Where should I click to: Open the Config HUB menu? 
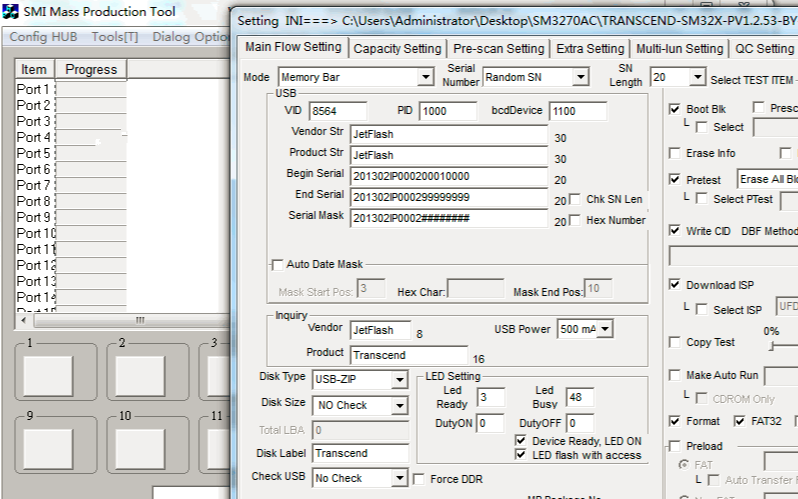[43, 37]
